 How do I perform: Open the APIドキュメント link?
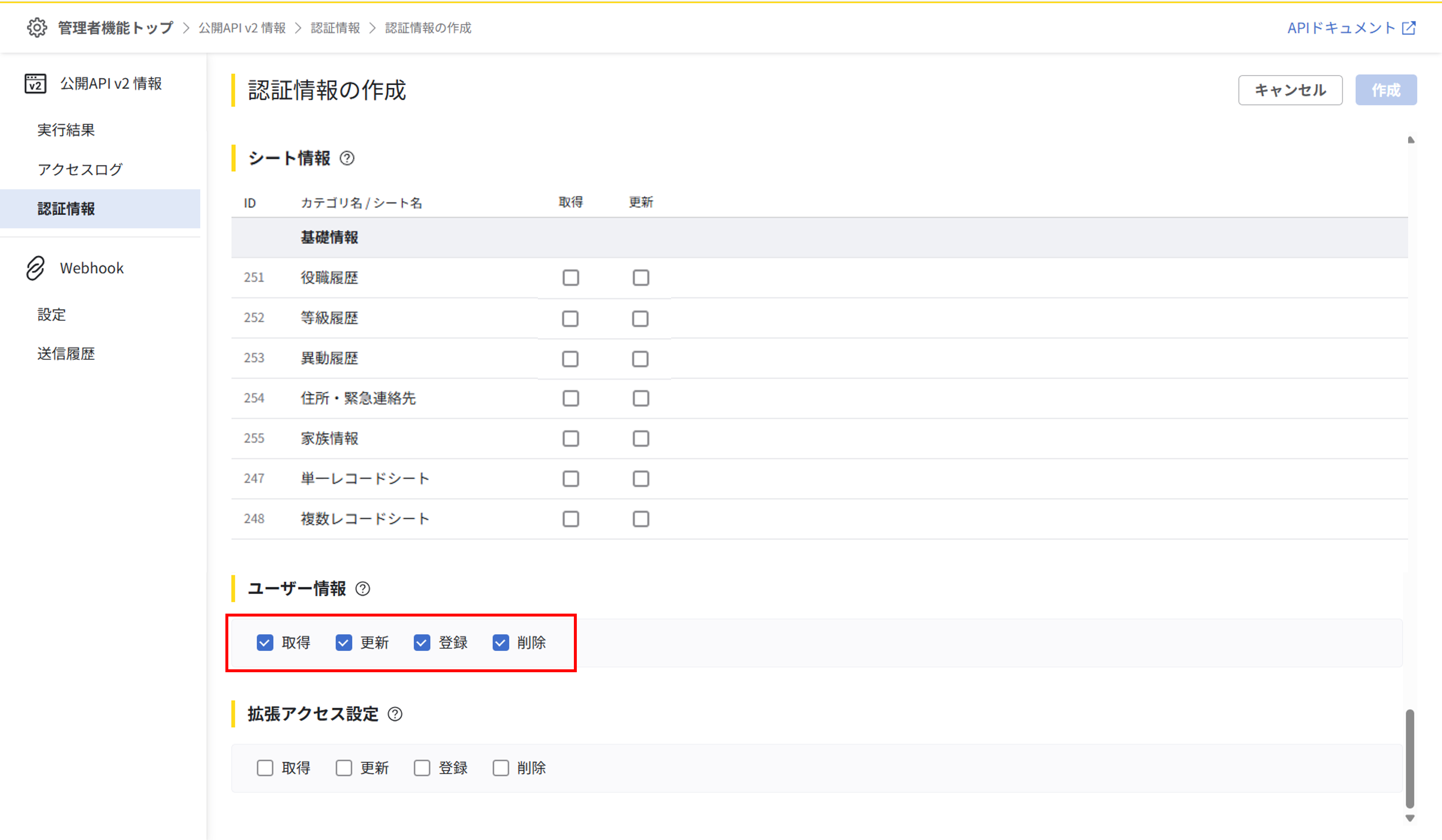point(1342,28)
